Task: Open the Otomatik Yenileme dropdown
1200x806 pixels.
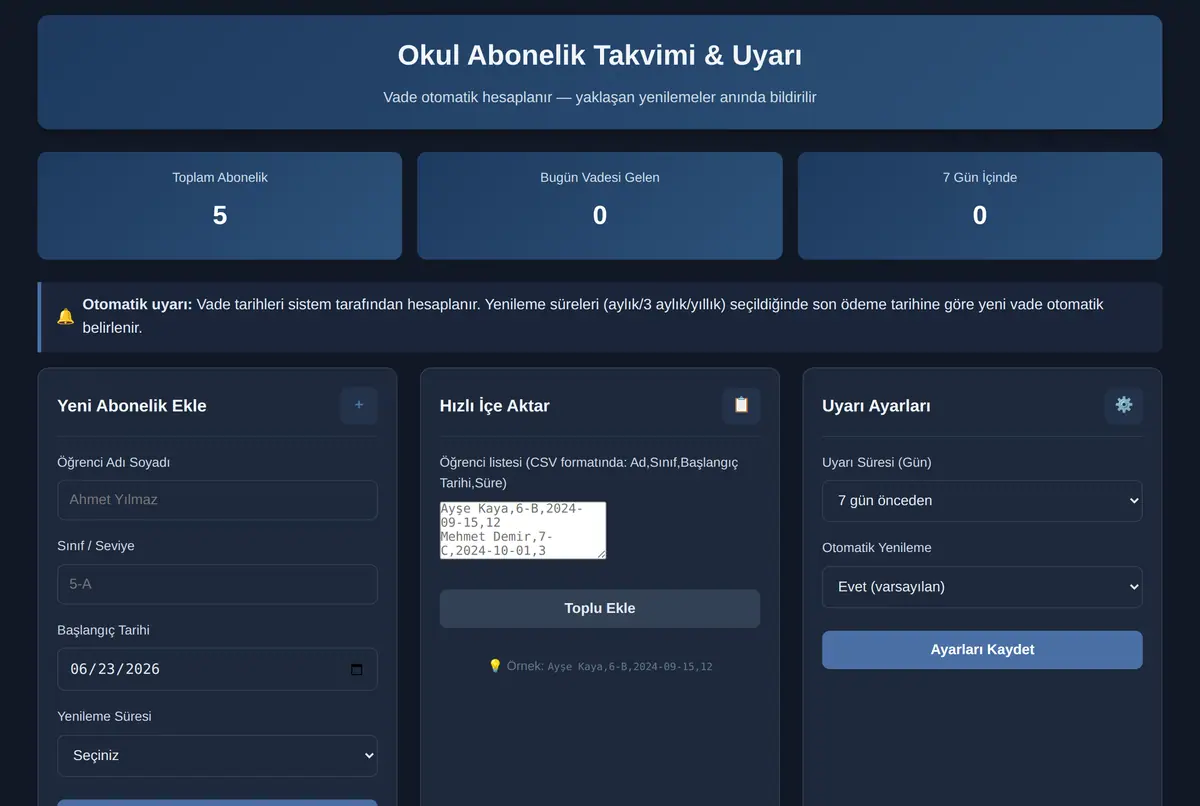Action: click(x=982, y=587)
